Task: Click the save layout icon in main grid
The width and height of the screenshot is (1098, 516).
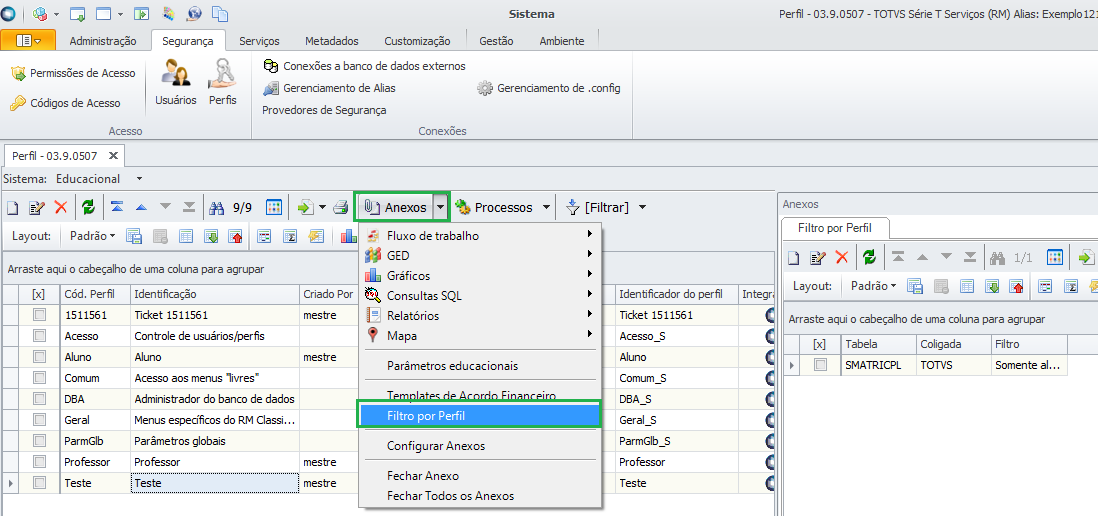Action: pos(134,236)
